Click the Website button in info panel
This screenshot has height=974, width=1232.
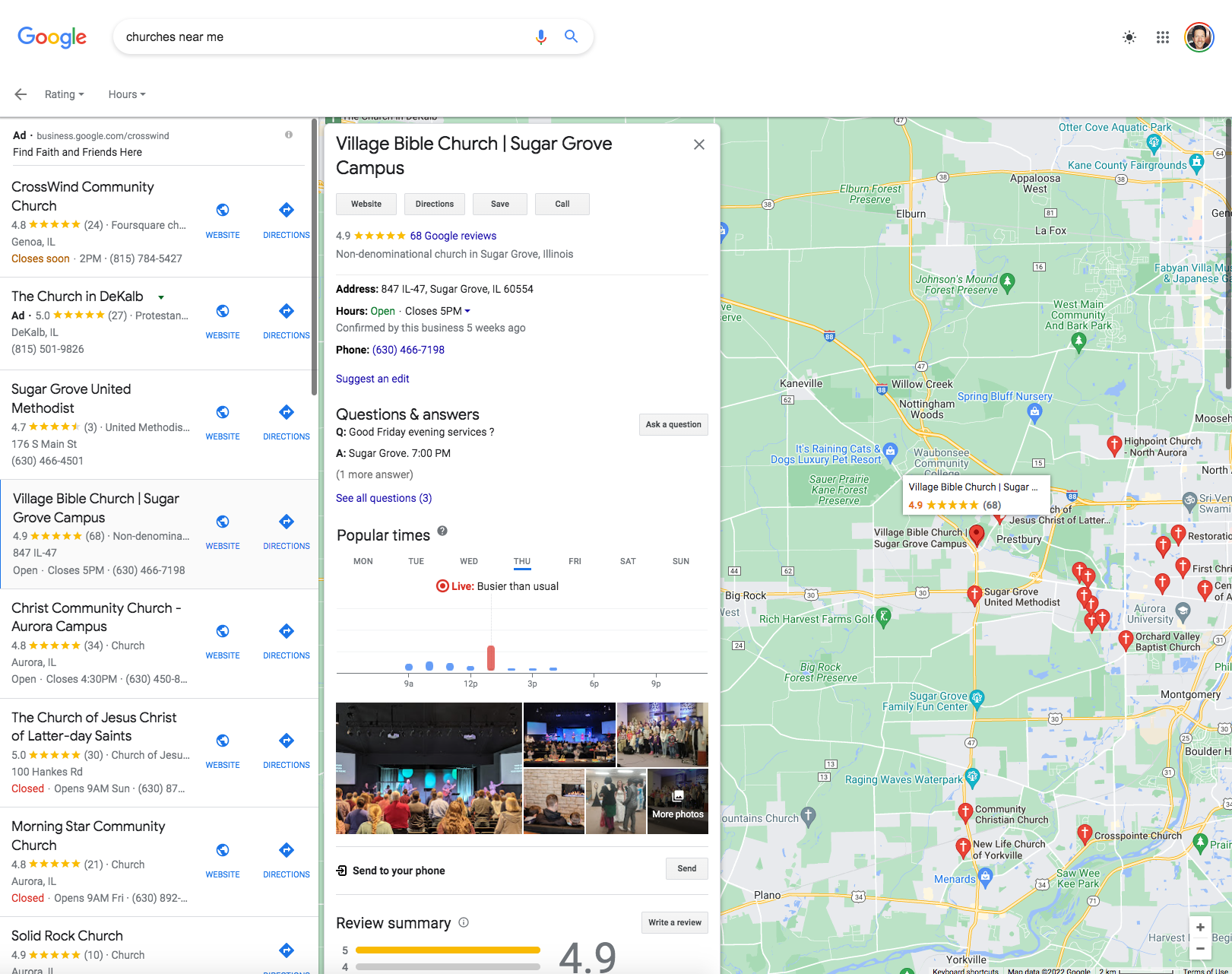pyautogui.click(x=366, y=204)
